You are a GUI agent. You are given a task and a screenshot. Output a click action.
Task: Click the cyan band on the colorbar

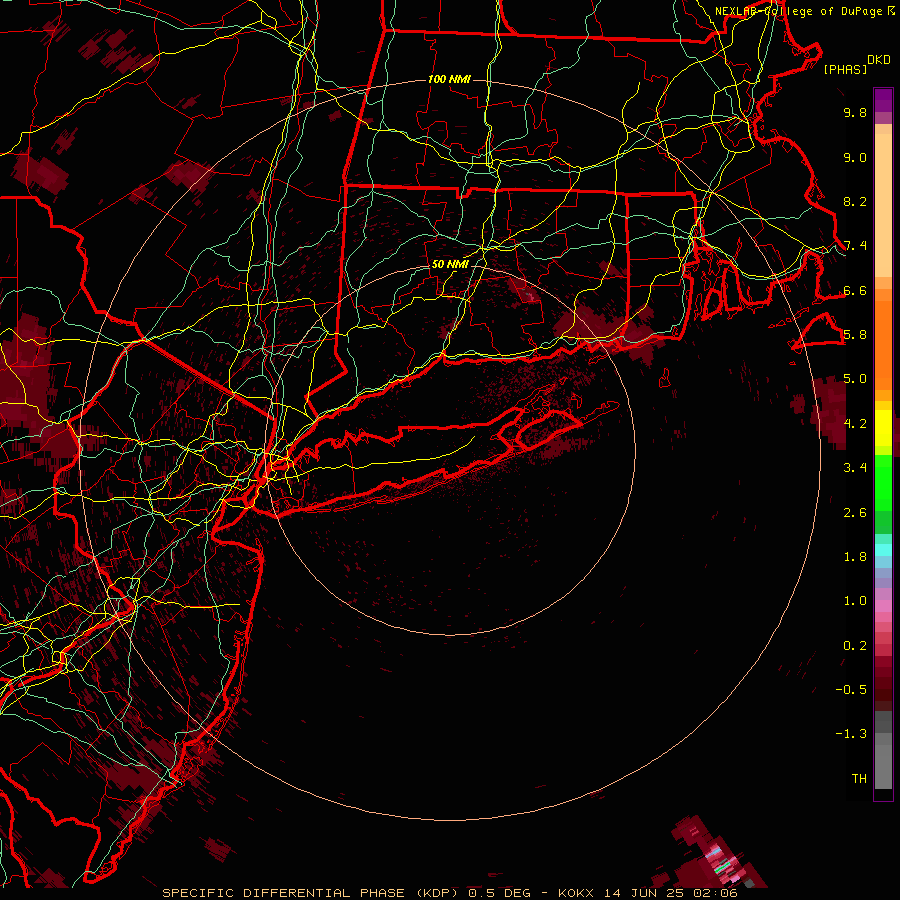(883, 549)
